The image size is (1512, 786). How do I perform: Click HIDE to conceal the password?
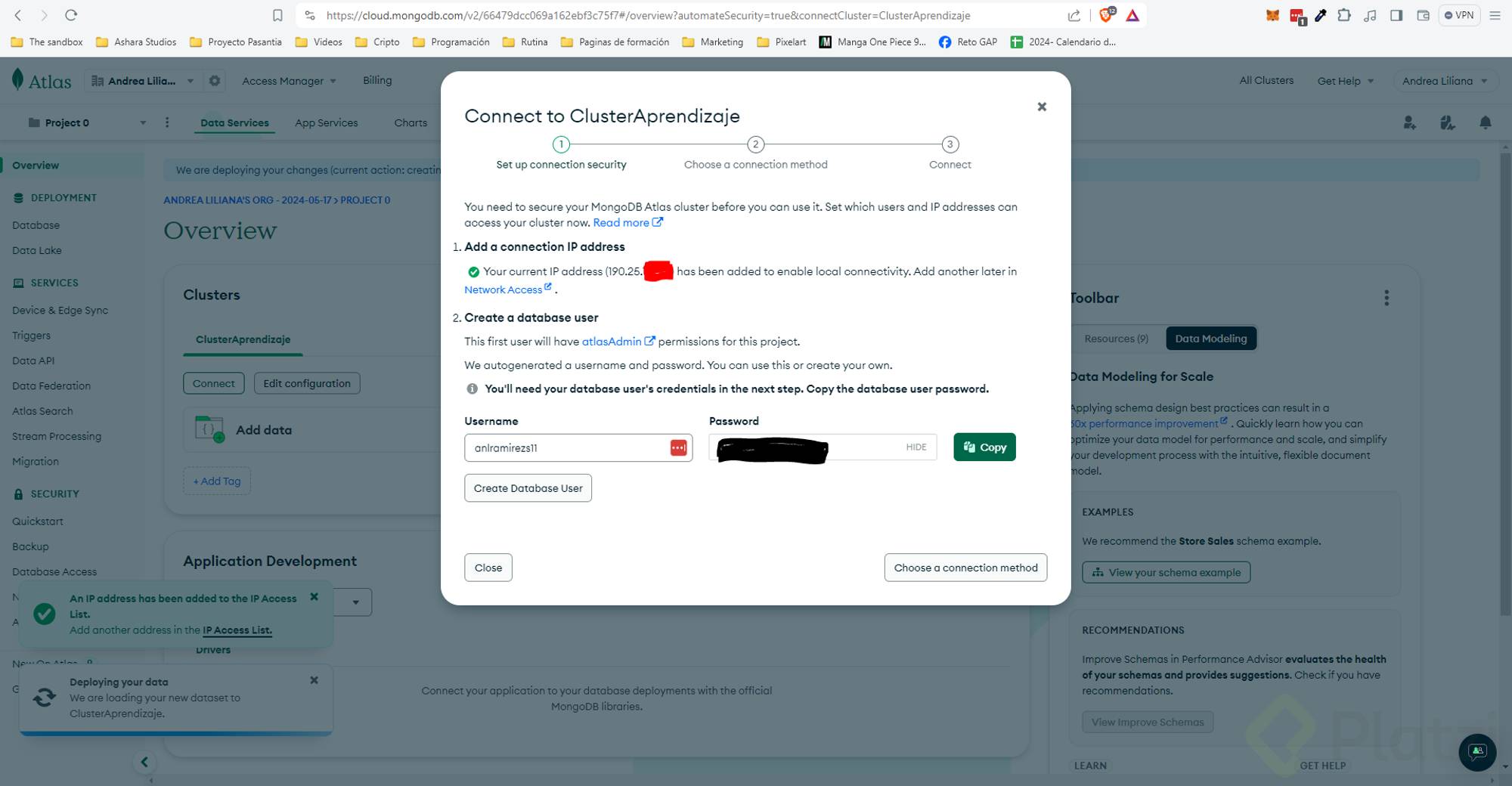[x=916, y=447]
